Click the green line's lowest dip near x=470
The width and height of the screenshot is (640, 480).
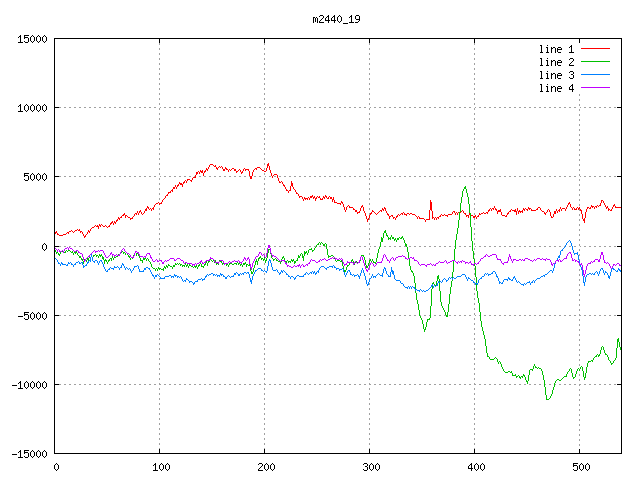tap(548, 399)
